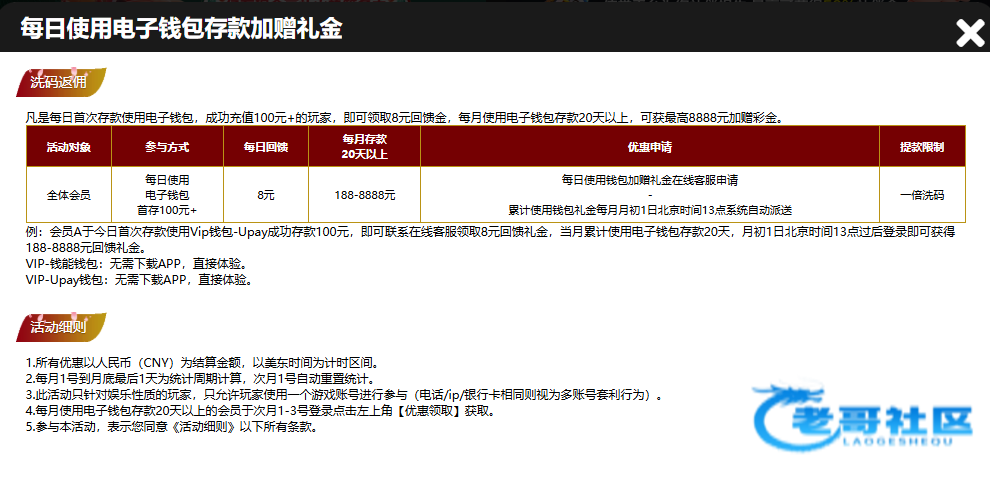
Task: Click the 一倍洗码 withdrawal limit cell
Action: point(921,195)
